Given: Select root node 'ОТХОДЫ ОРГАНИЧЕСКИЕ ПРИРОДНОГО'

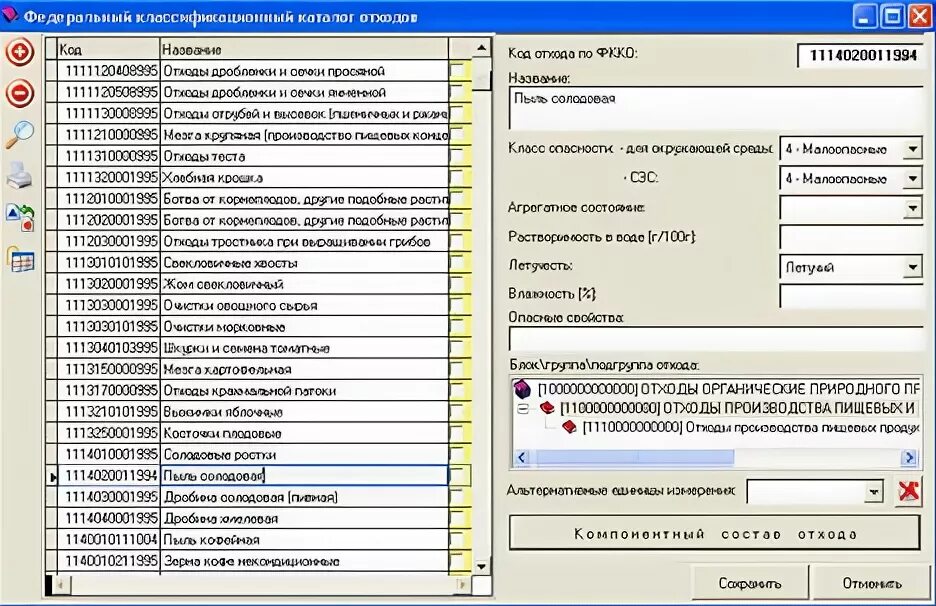Looking at the screenshot, I should click(x=728, y=389).
